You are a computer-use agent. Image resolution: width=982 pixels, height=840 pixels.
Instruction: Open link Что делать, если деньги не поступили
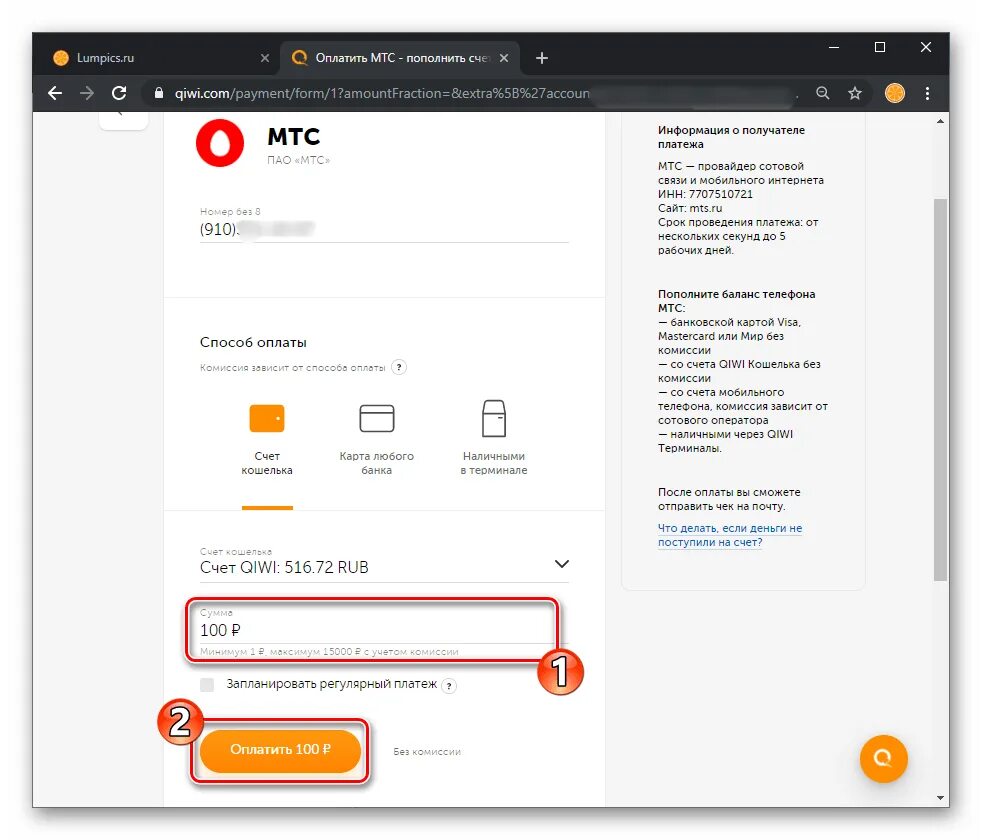pyautogui.click(x=730, y=535)
